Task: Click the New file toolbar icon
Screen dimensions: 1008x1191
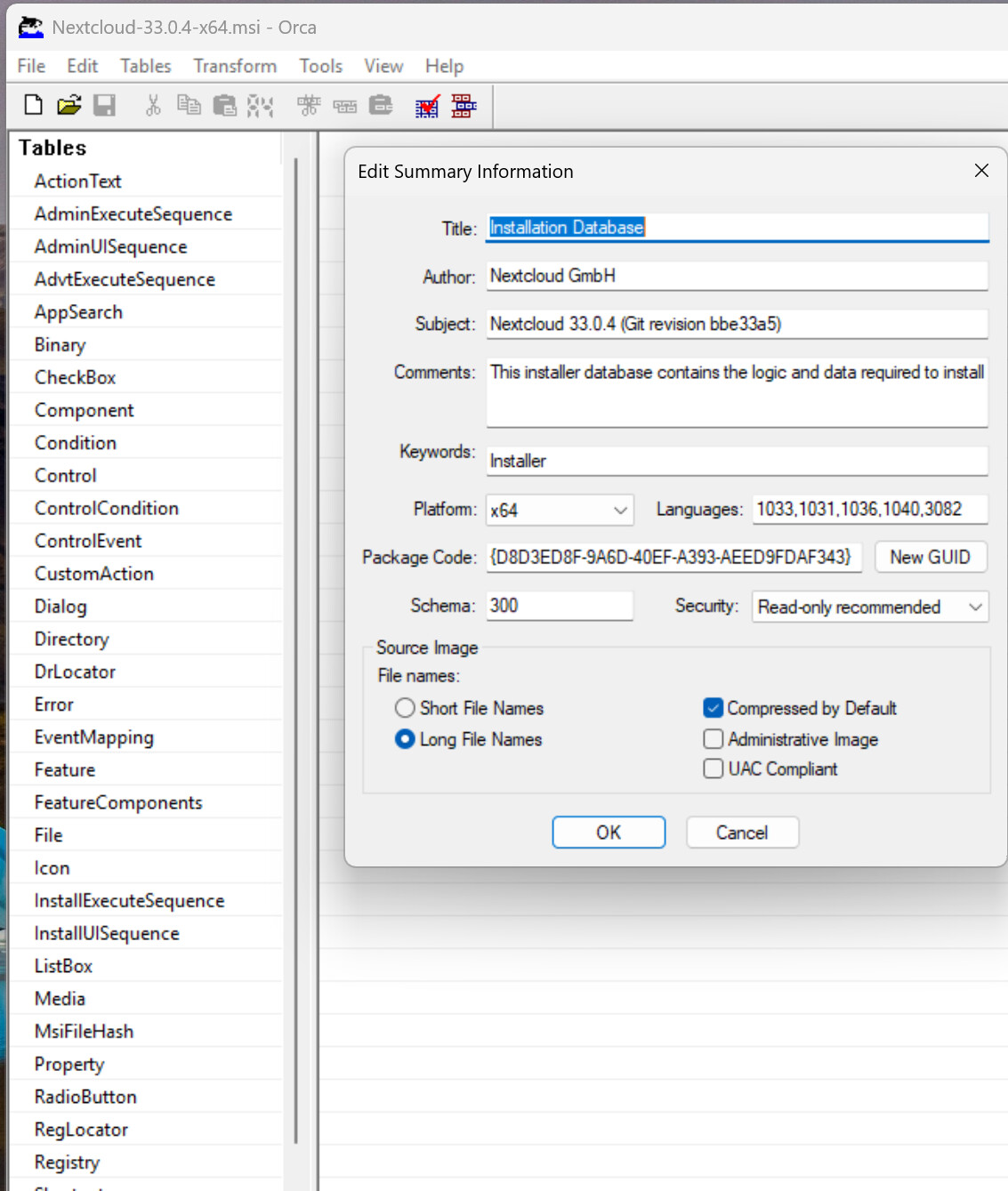Action: tap(33, 105)
